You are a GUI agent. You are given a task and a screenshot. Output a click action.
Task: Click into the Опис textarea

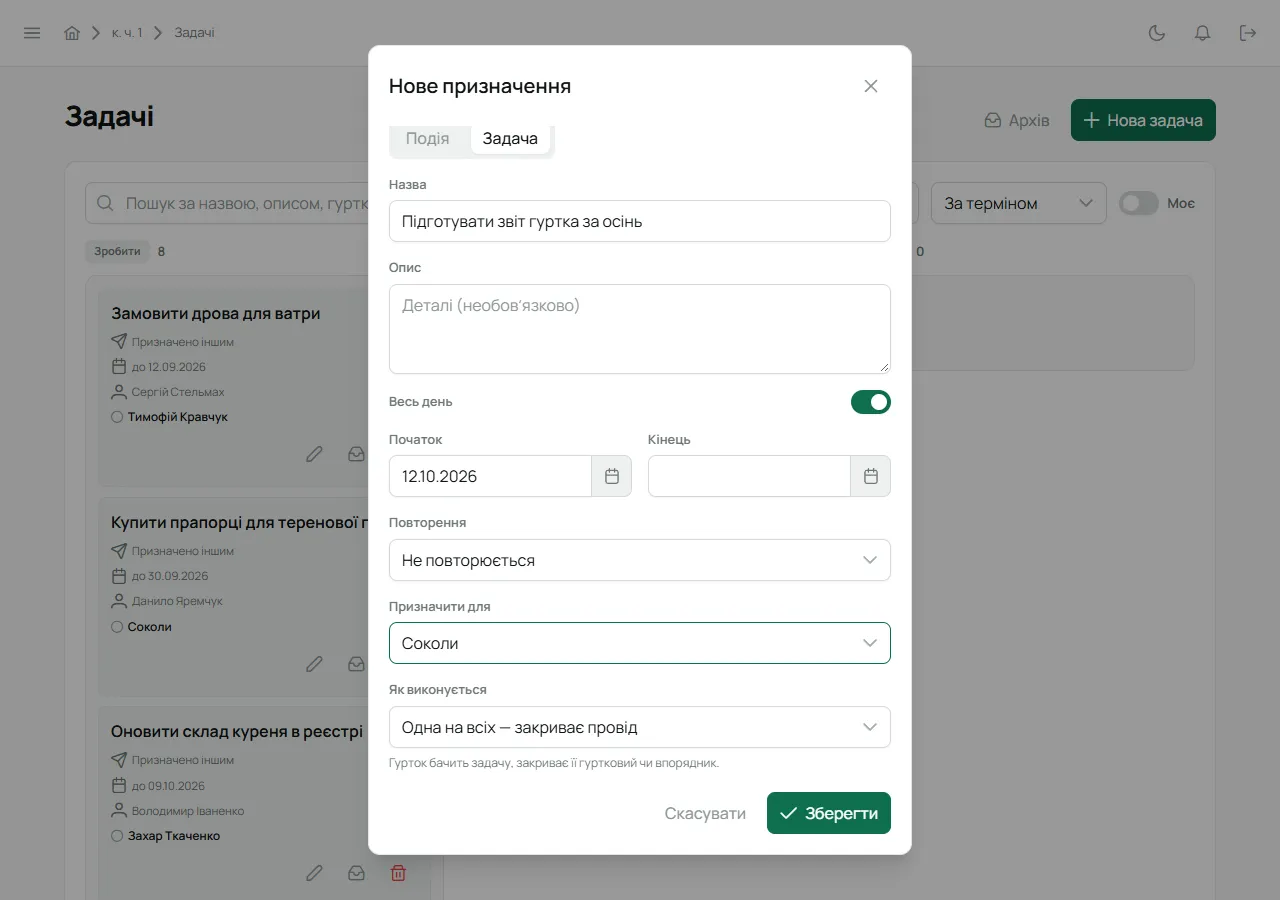(640, 329)
